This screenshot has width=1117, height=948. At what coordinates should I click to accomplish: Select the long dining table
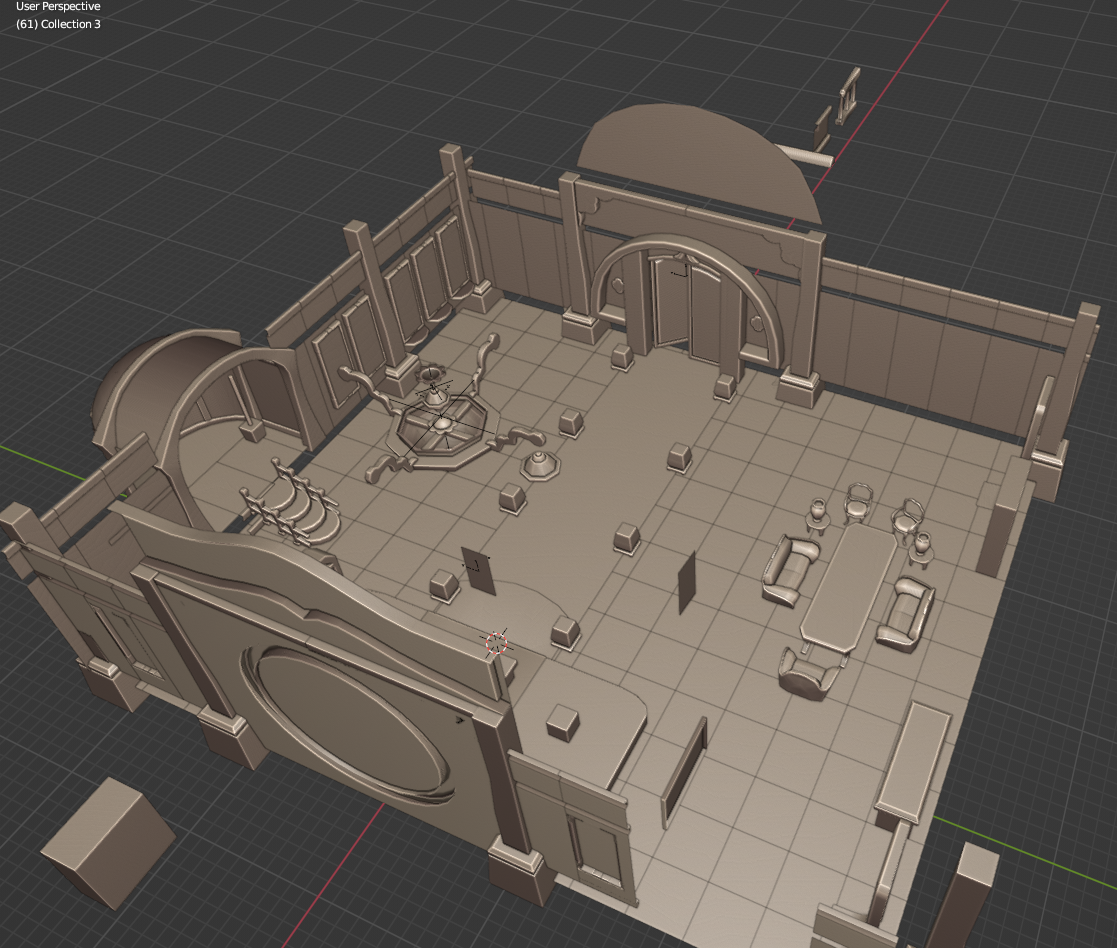tap(849, 586)
